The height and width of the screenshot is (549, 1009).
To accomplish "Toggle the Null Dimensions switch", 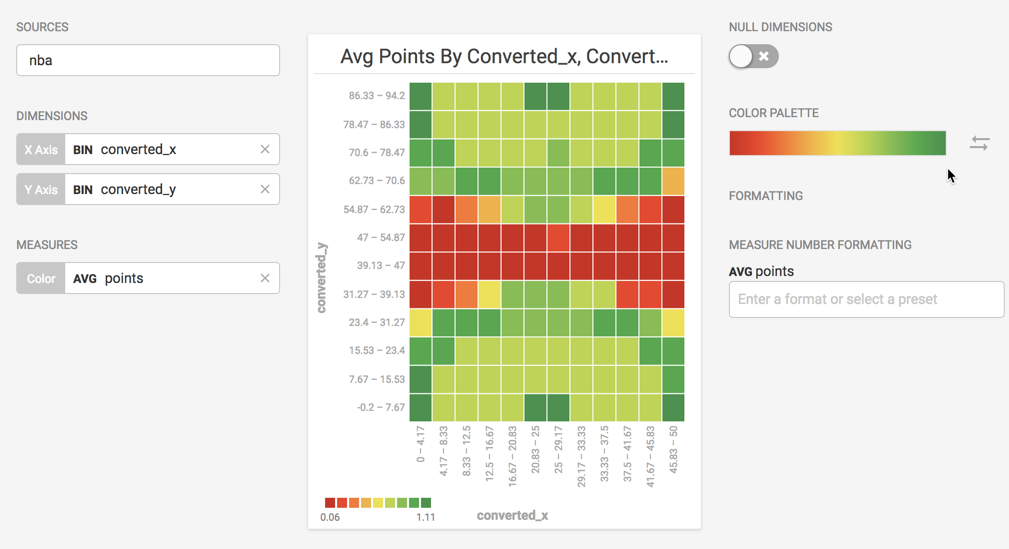I will (753, 57).
